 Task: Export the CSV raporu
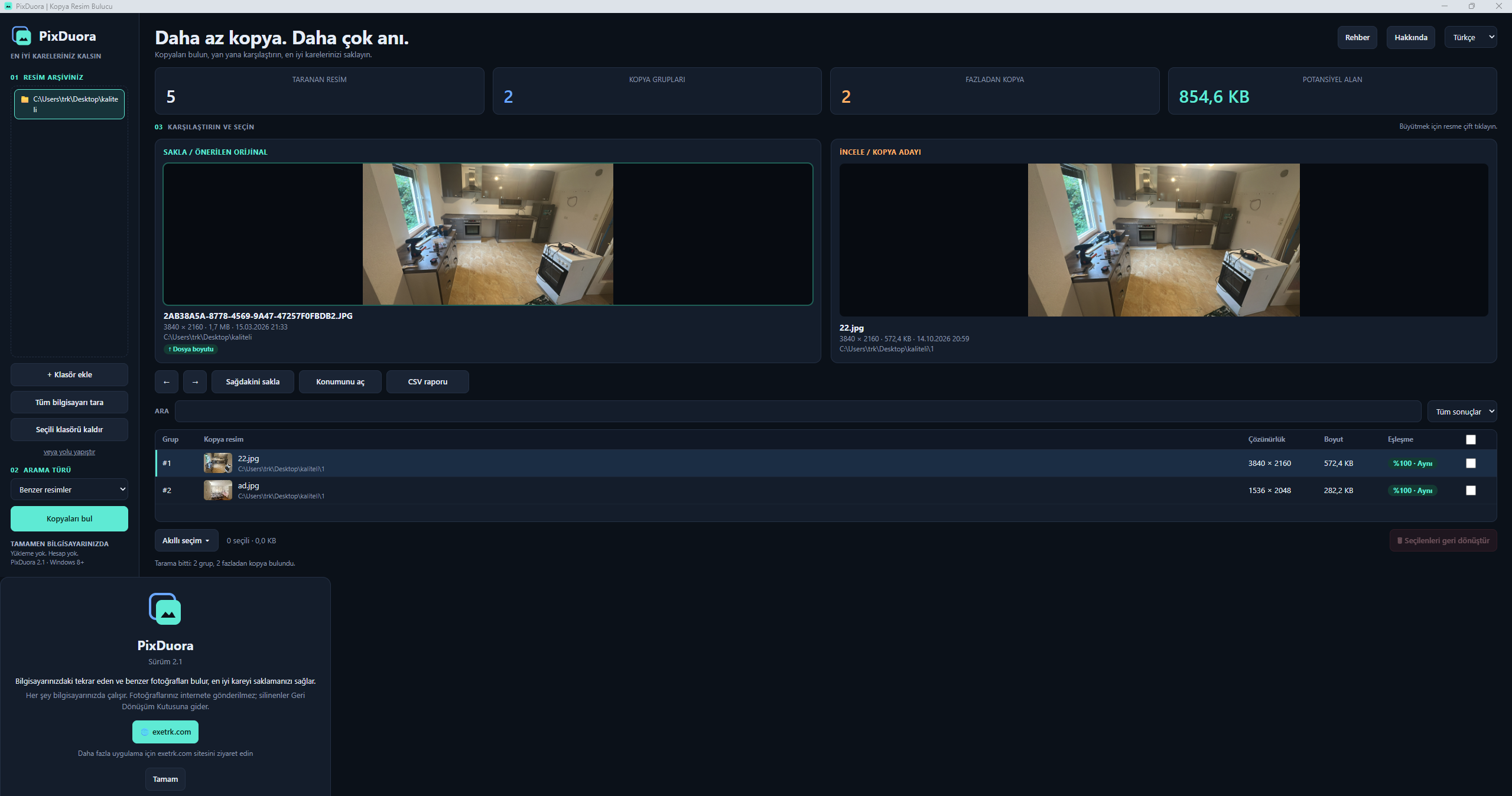(x=427, y=381)
